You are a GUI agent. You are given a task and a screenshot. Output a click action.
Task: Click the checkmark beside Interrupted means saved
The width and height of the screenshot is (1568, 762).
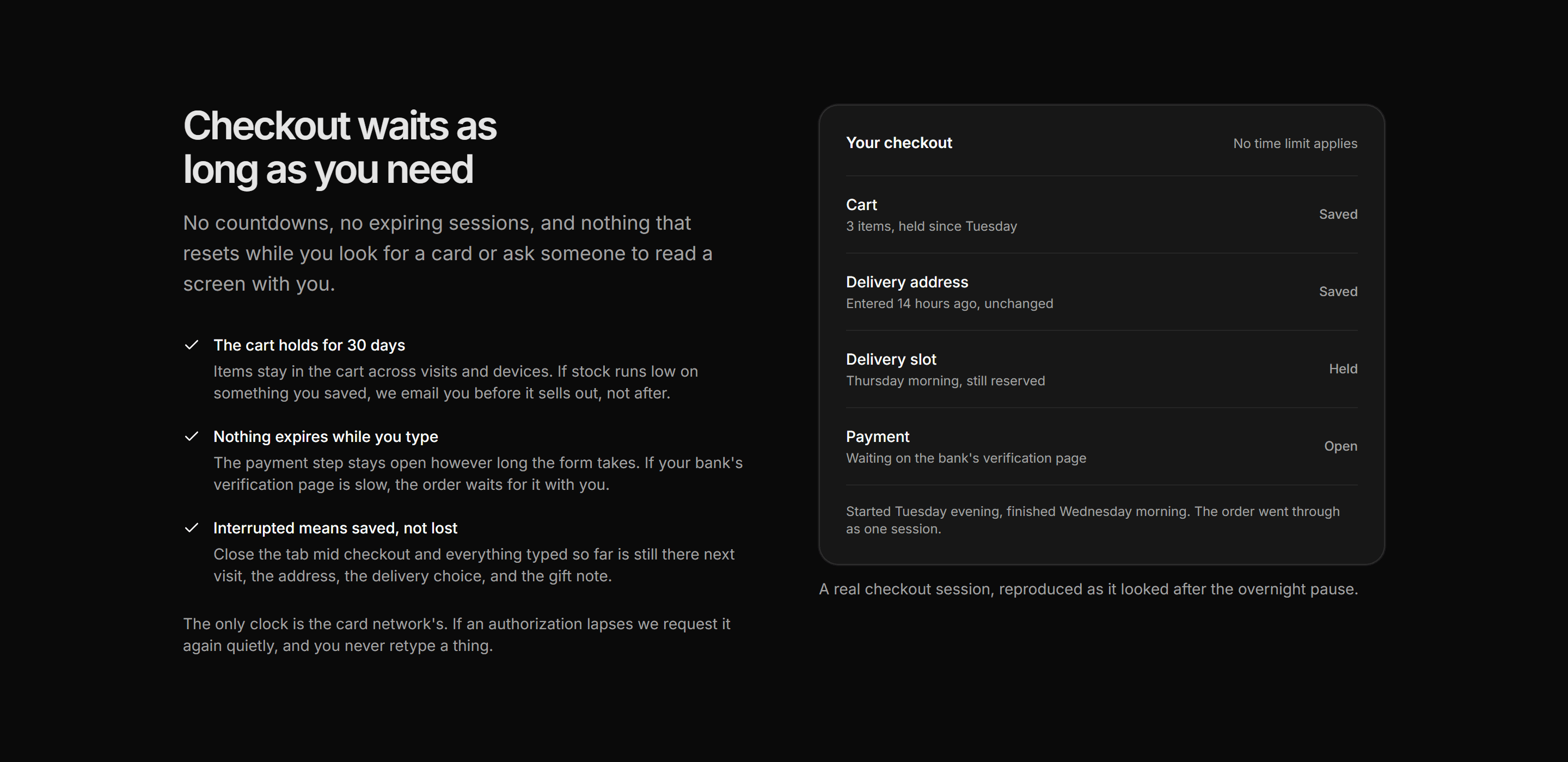click(191, 527)
